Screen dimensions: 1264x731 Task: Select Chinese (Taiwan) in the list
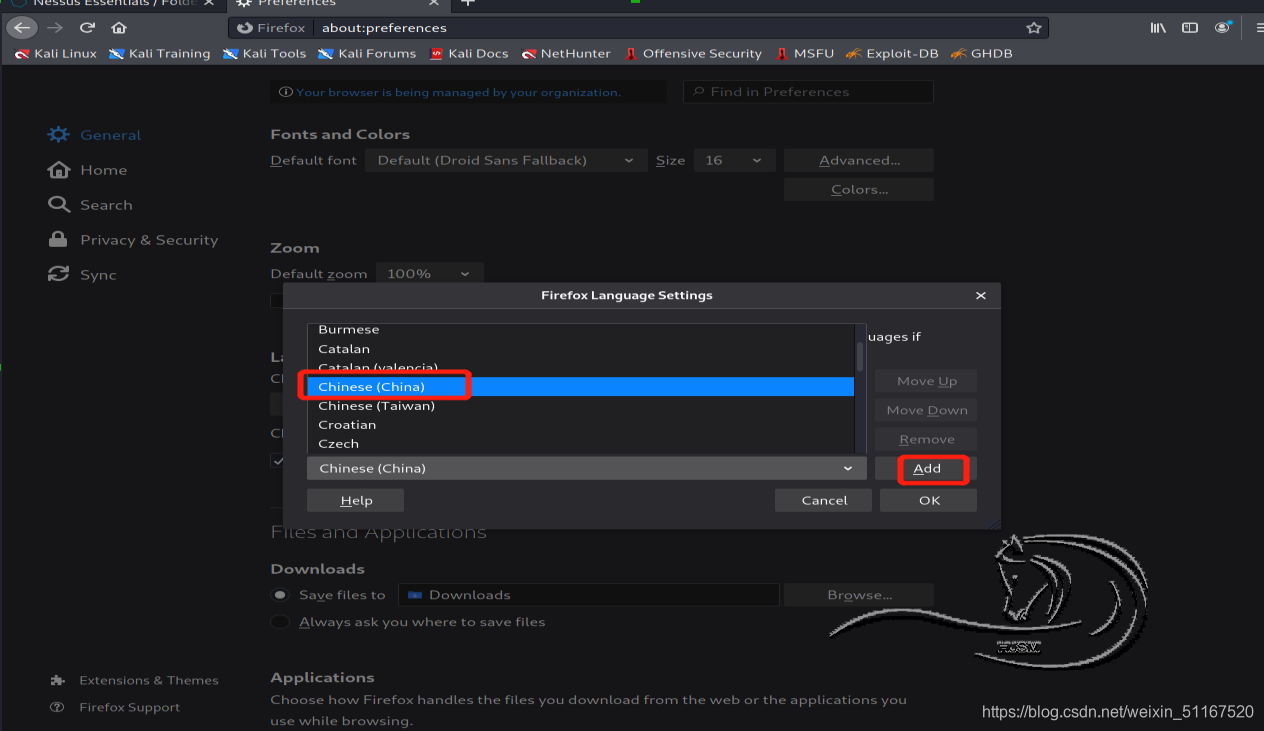[581, 406]
